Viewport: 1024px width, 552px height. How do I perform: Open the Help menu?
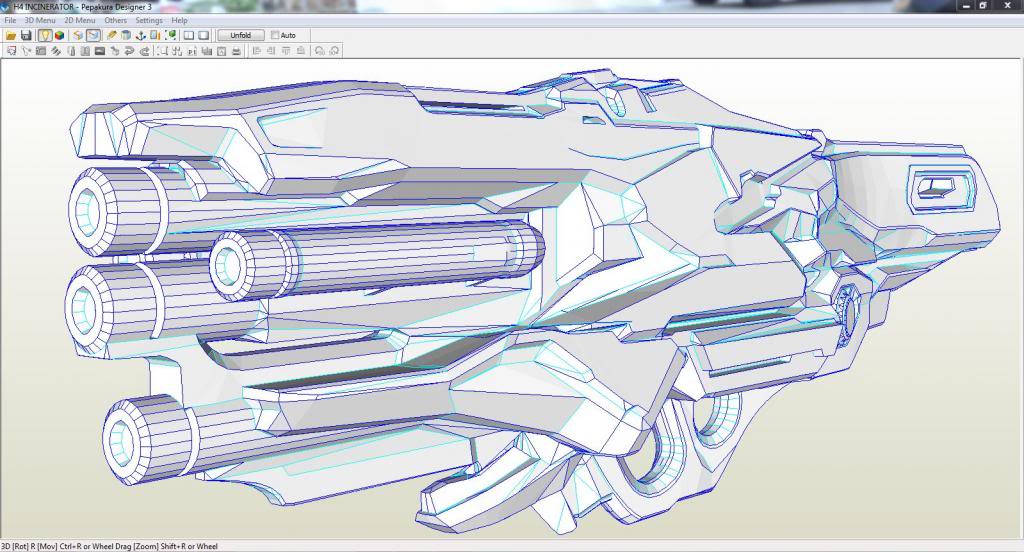tap(180, 20)
